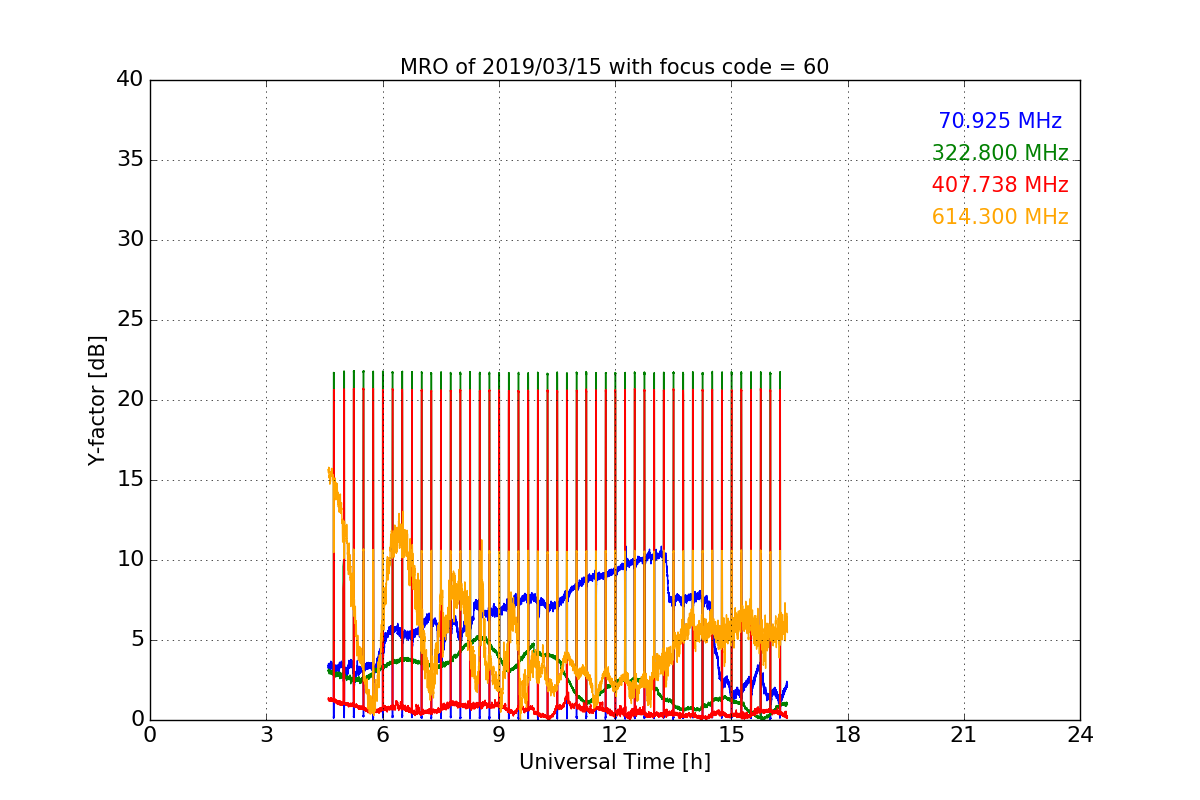The height and width of the screenshot is (800, 1200).
Task: Click the y-axis tick label 40
Action: click(129, 80)
